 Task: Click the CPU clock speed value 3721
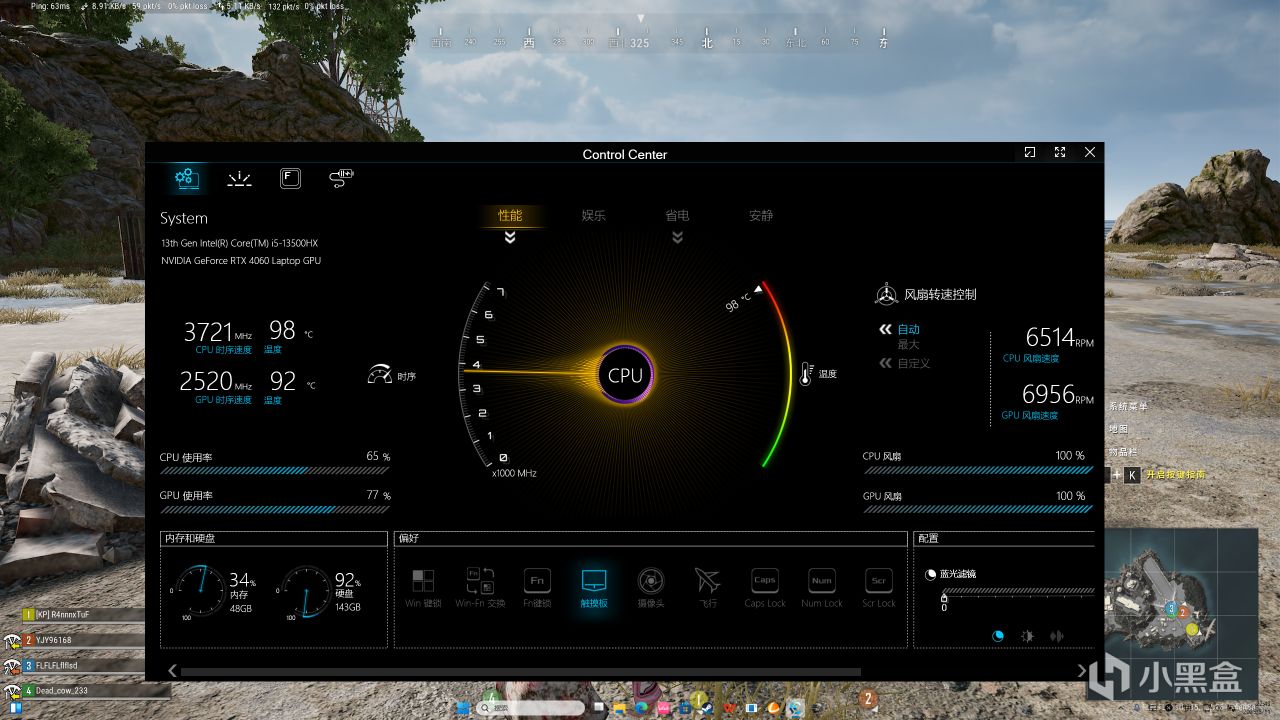click(207, 332)
